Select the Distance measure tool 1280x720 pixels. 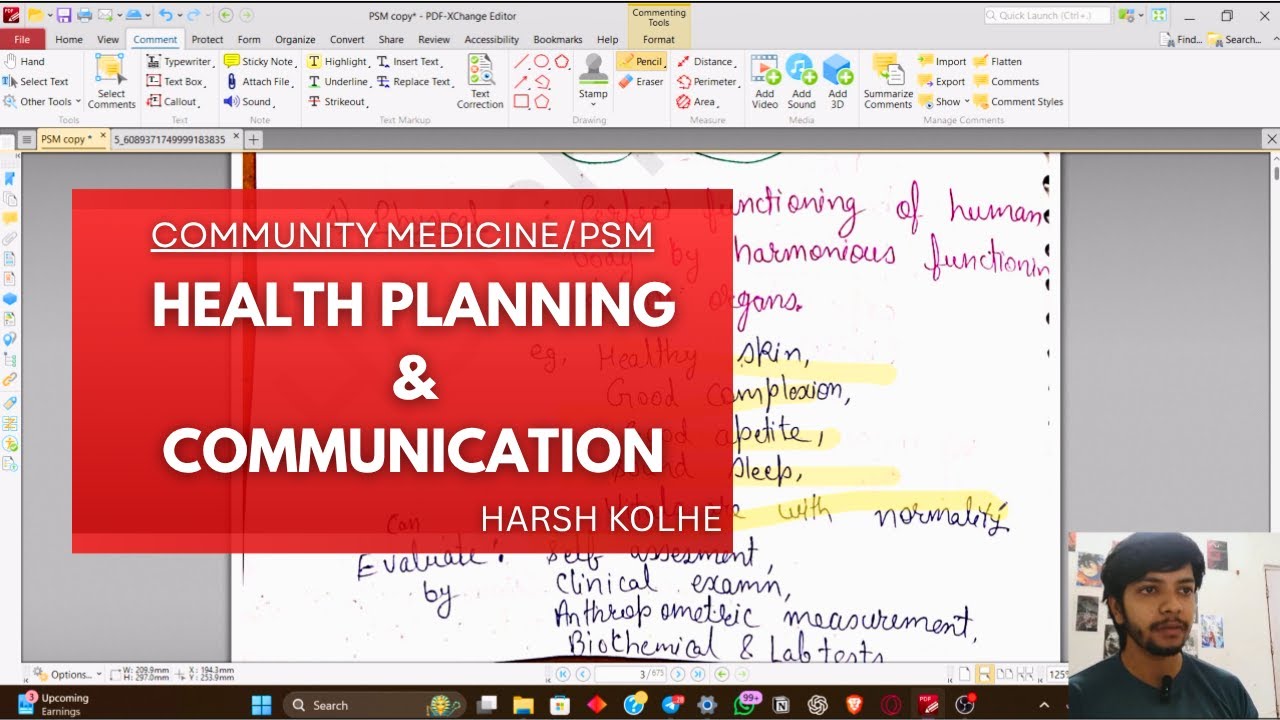point(706,61)
